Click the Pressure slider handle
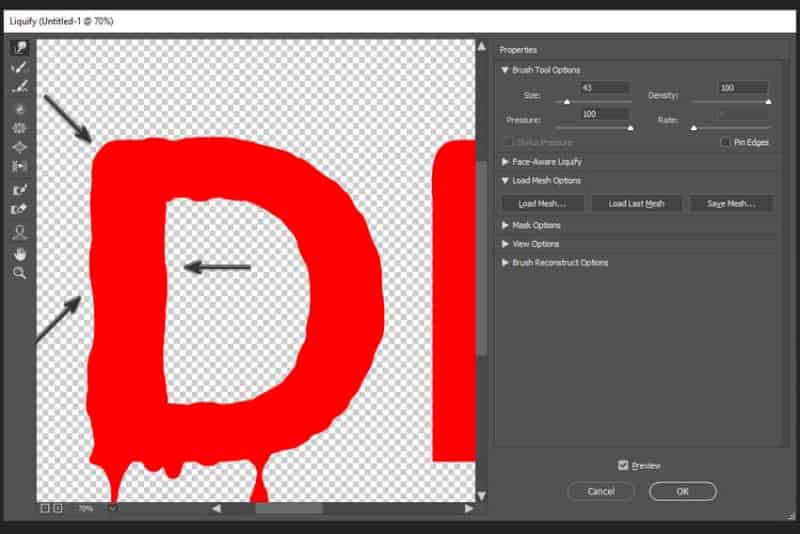 631,128
